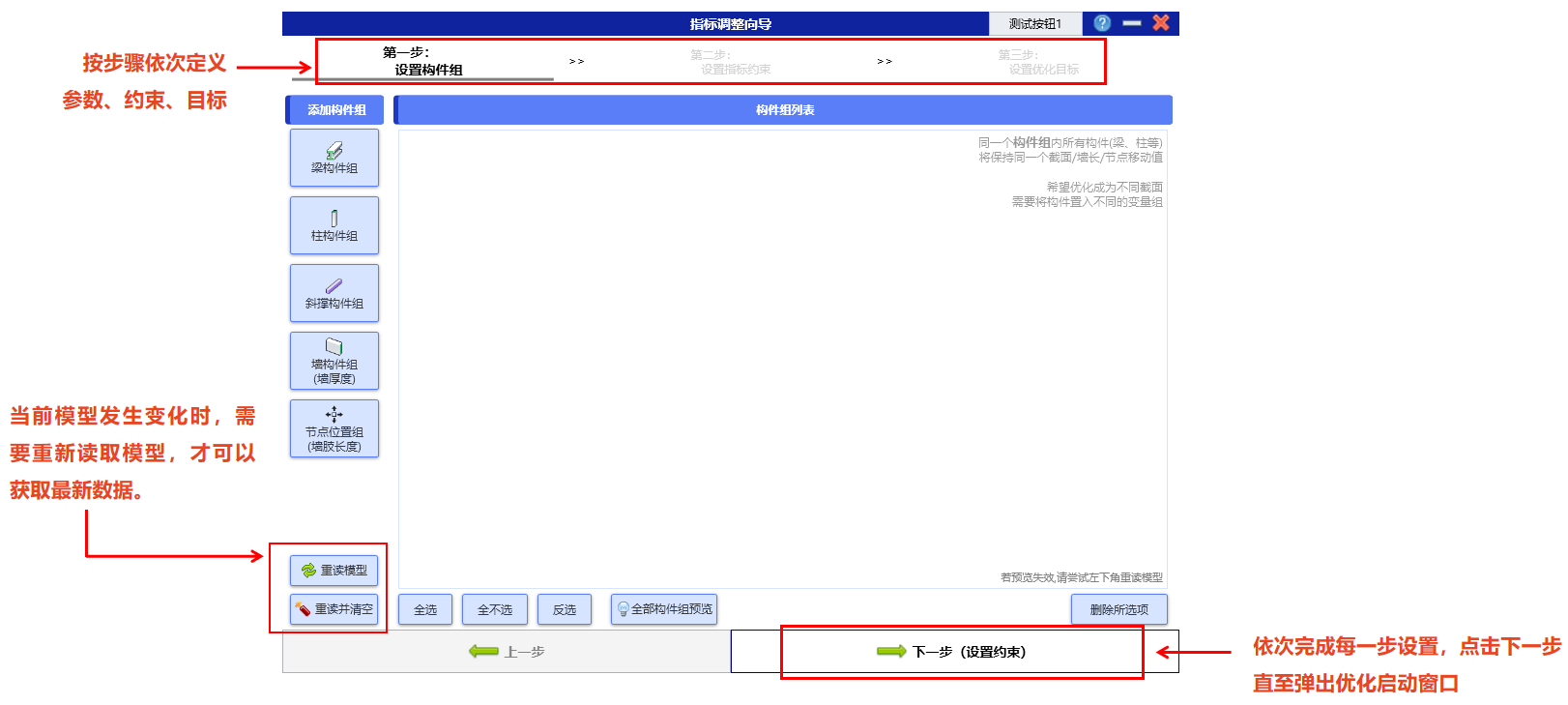1568x705 pixels.
Task: Switch to step one 设置构件组
Action: click(422, 61)
